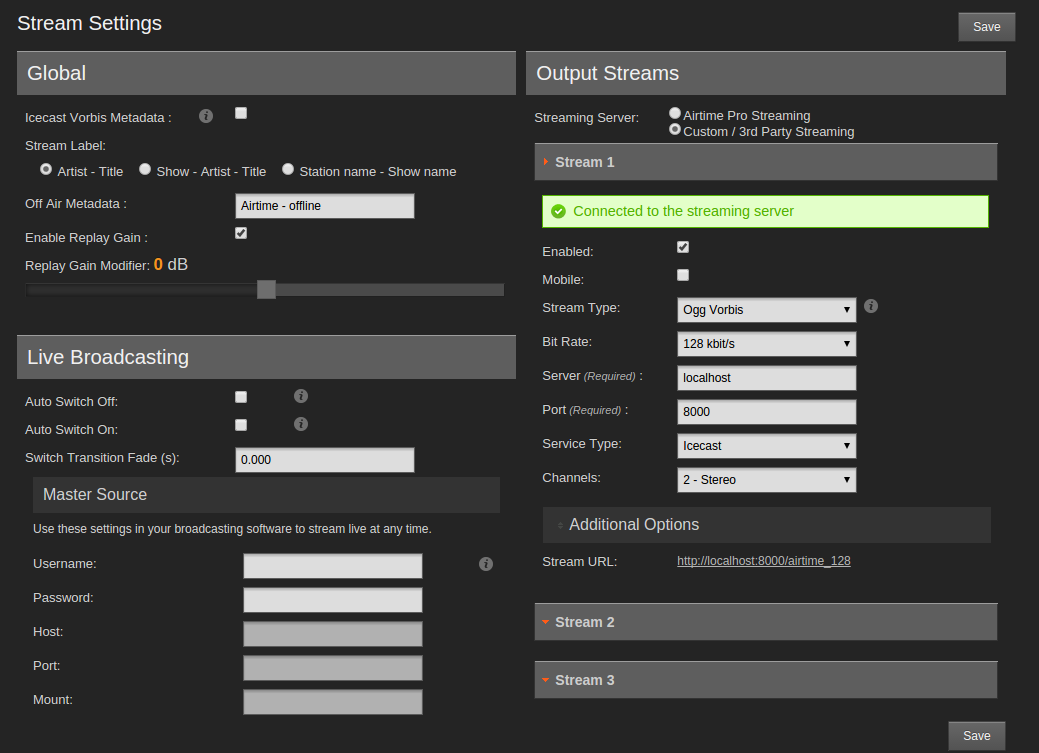The image size is (1039, 753).
Task: Click the Master Source header
Action: pos(266,495)
